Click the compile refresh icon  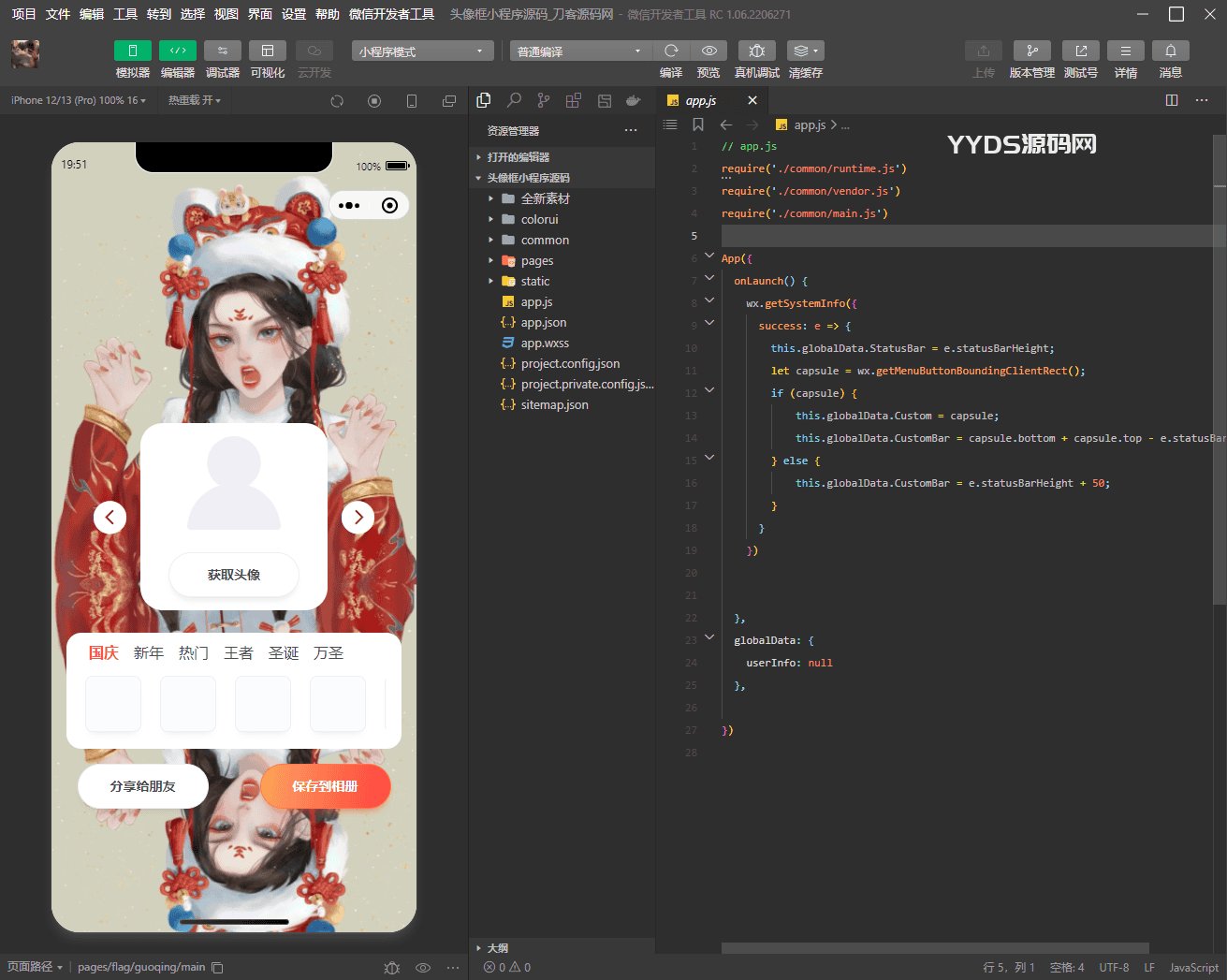[x=671, y=51]
